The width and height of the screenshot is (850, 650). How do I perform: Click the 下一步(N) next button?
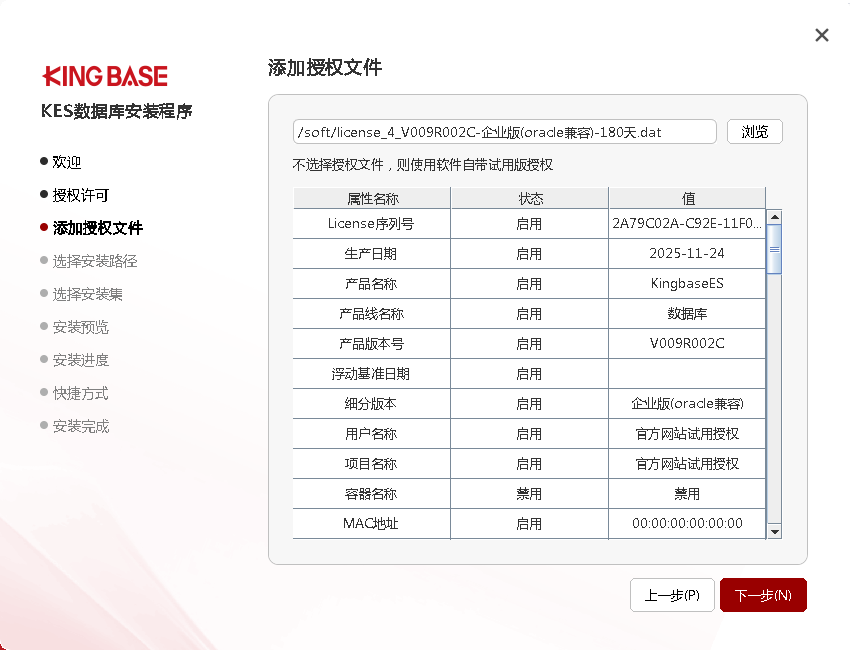(x=763, y=595)
